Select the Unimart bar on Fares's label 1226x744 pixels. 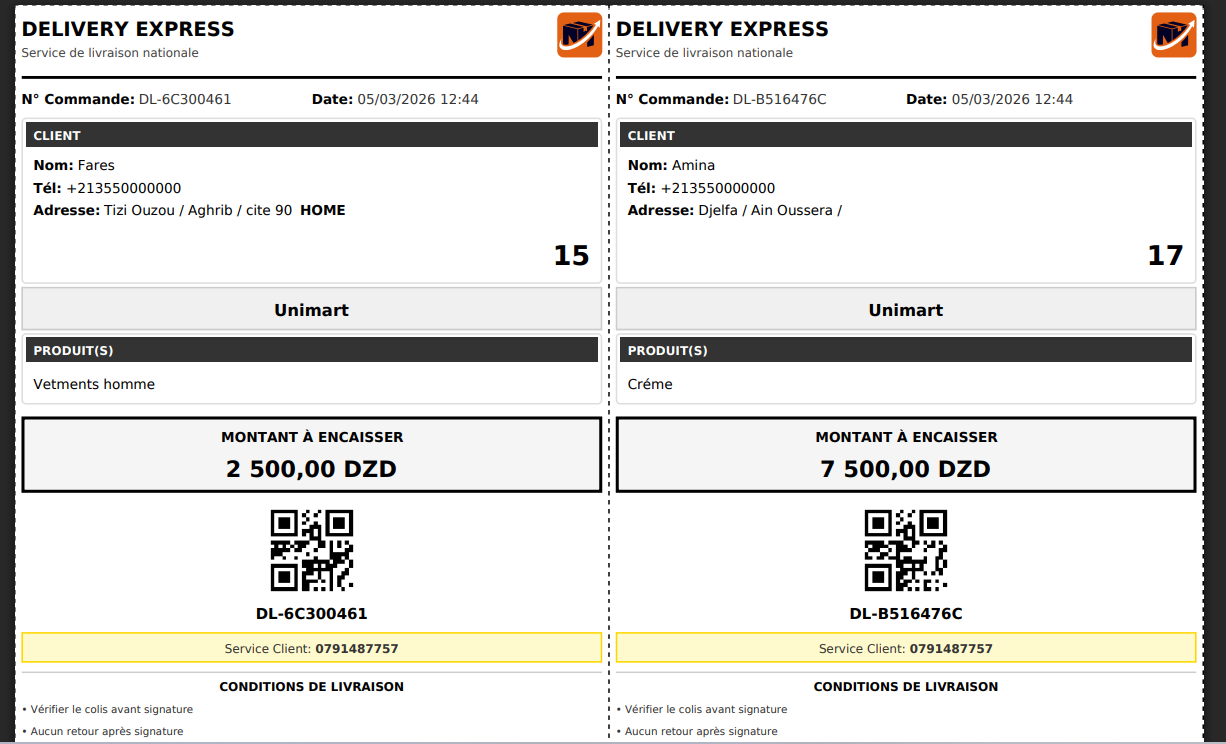(x=312, y=310)
